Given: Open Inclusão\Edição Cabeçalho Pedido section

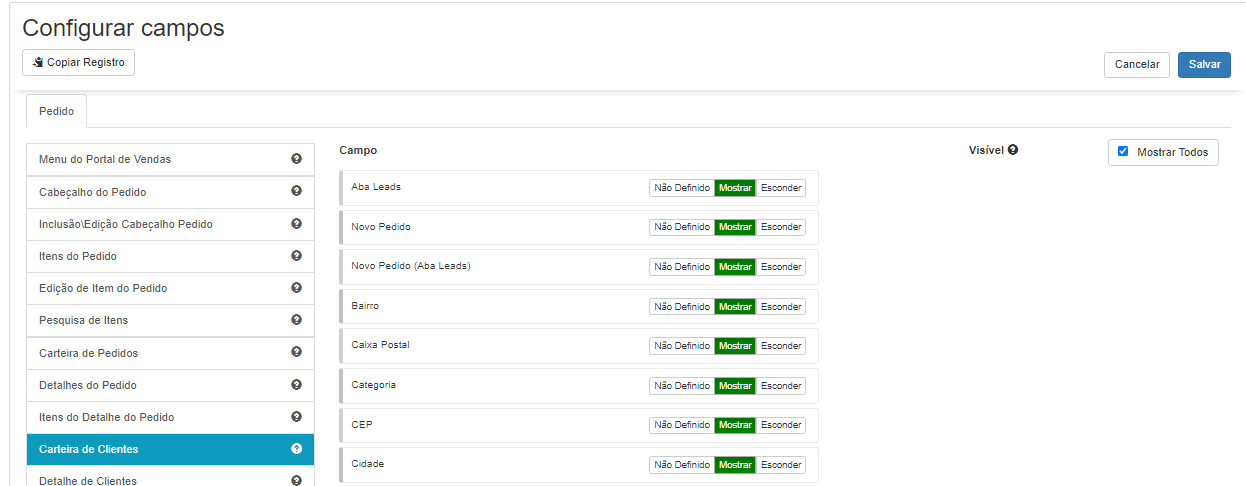Looking at the screenshot, I should (x=126, y=224).
